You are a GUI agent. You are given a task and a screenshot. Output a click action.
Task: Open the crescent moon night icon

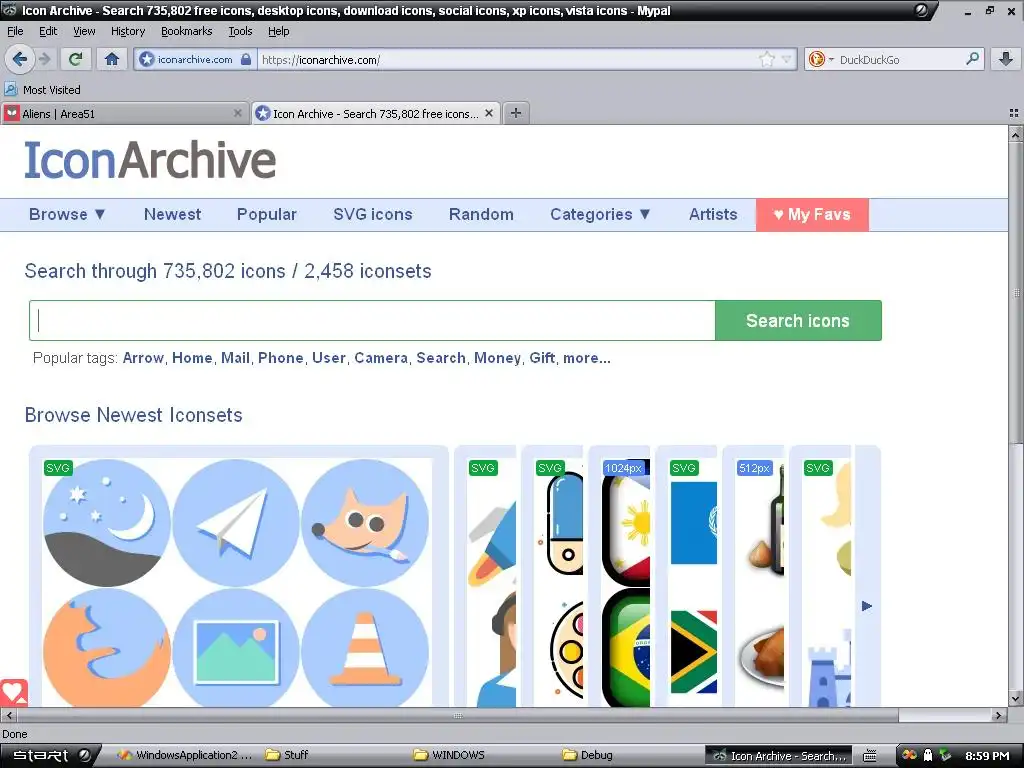pyautogui.click(x=106, y=522)
